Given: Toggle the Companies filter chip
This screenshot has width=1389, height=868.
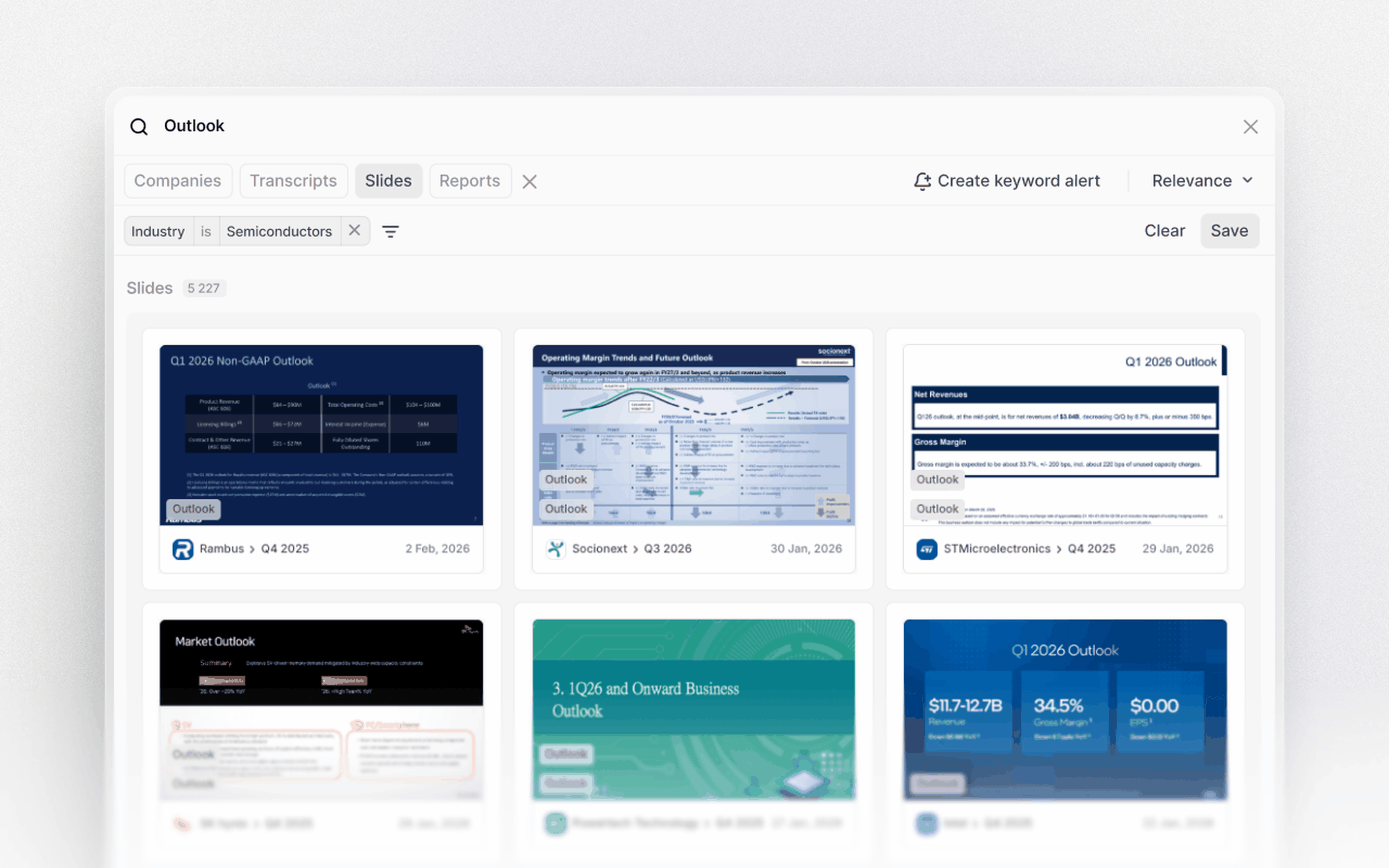Looking at the screenshot, I should pyautogui.click(x=177, y=182).
